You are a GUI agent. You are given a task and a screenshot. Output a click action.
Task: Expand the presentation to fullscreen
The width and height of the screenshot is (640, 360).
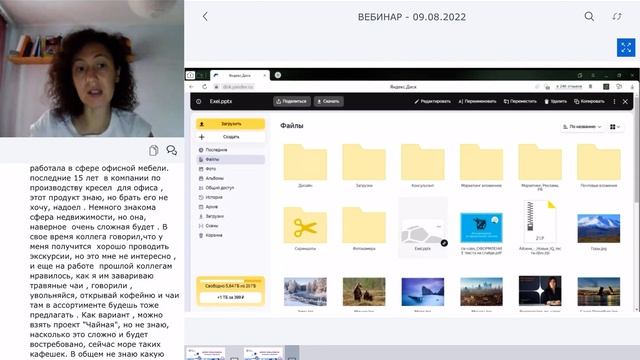626,47
